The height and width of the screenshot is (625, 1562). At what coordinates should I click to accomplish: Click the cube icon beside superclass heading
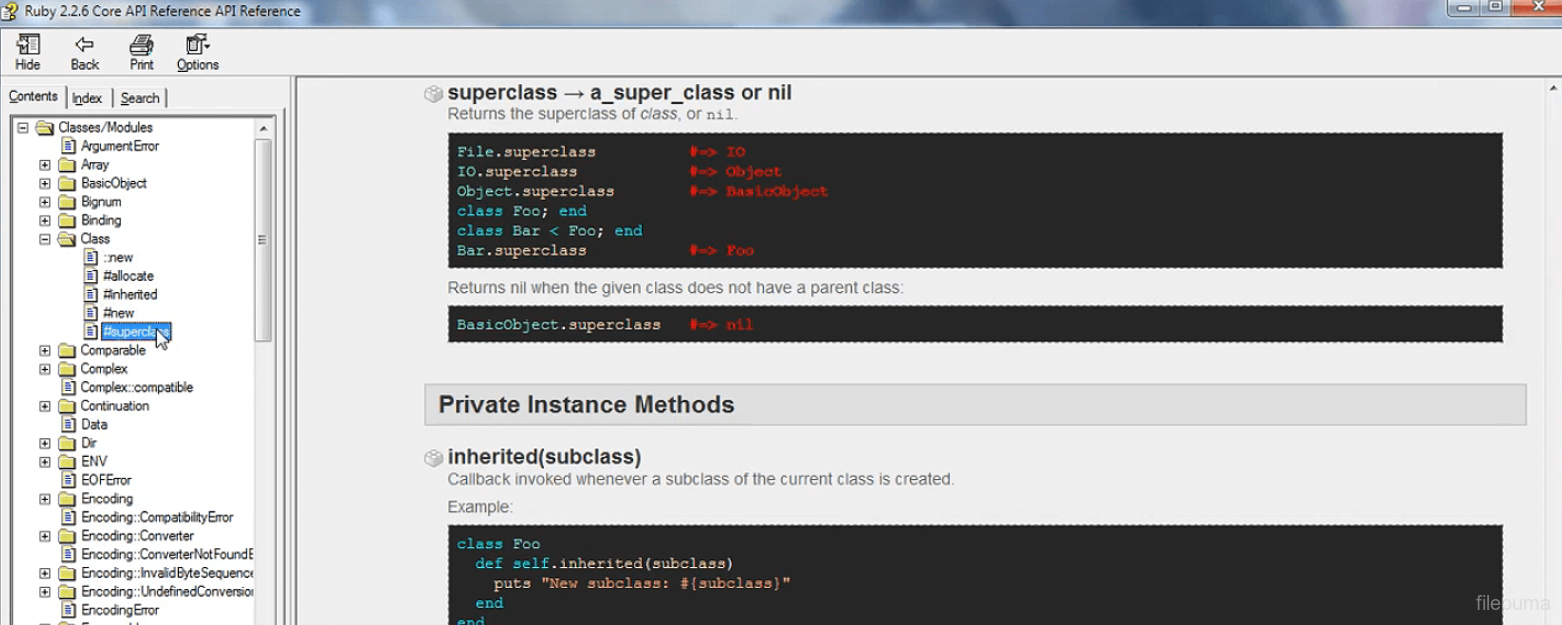click(x=434, y=94)
